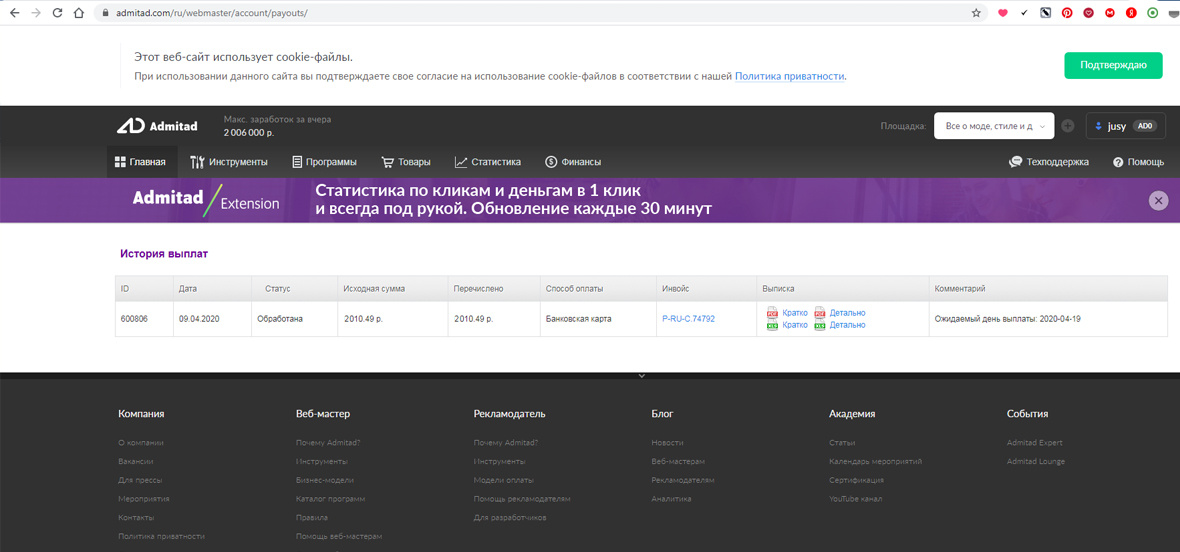Reload the page using browser refresh icon
This screenshot has height=552, width=1180.
click(56, 13)
